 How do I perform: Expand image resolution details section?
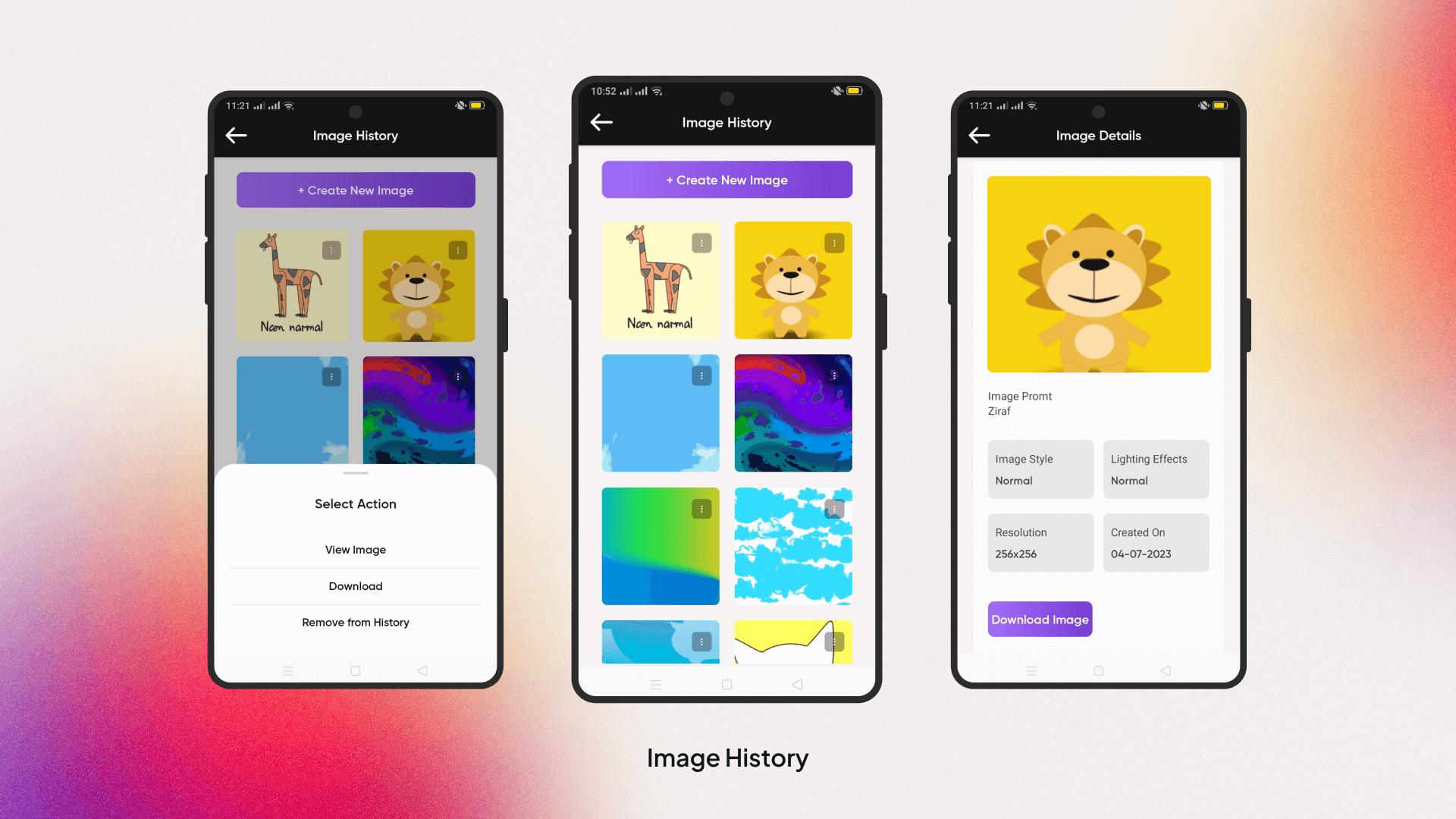pos(1040,542)
